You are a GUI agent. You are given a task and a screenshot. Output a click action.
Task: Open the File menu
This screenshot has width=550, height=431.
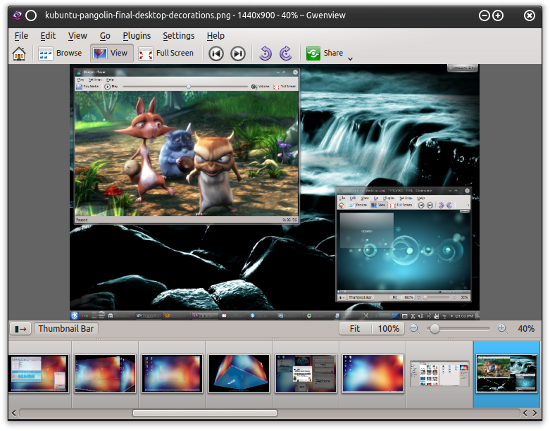[x=21, y=36]
